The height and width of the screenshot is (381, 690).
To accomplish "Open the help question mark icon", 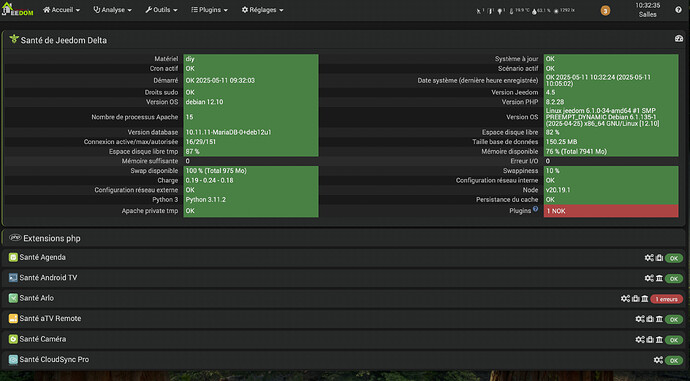I will click(x=678, y=10).
